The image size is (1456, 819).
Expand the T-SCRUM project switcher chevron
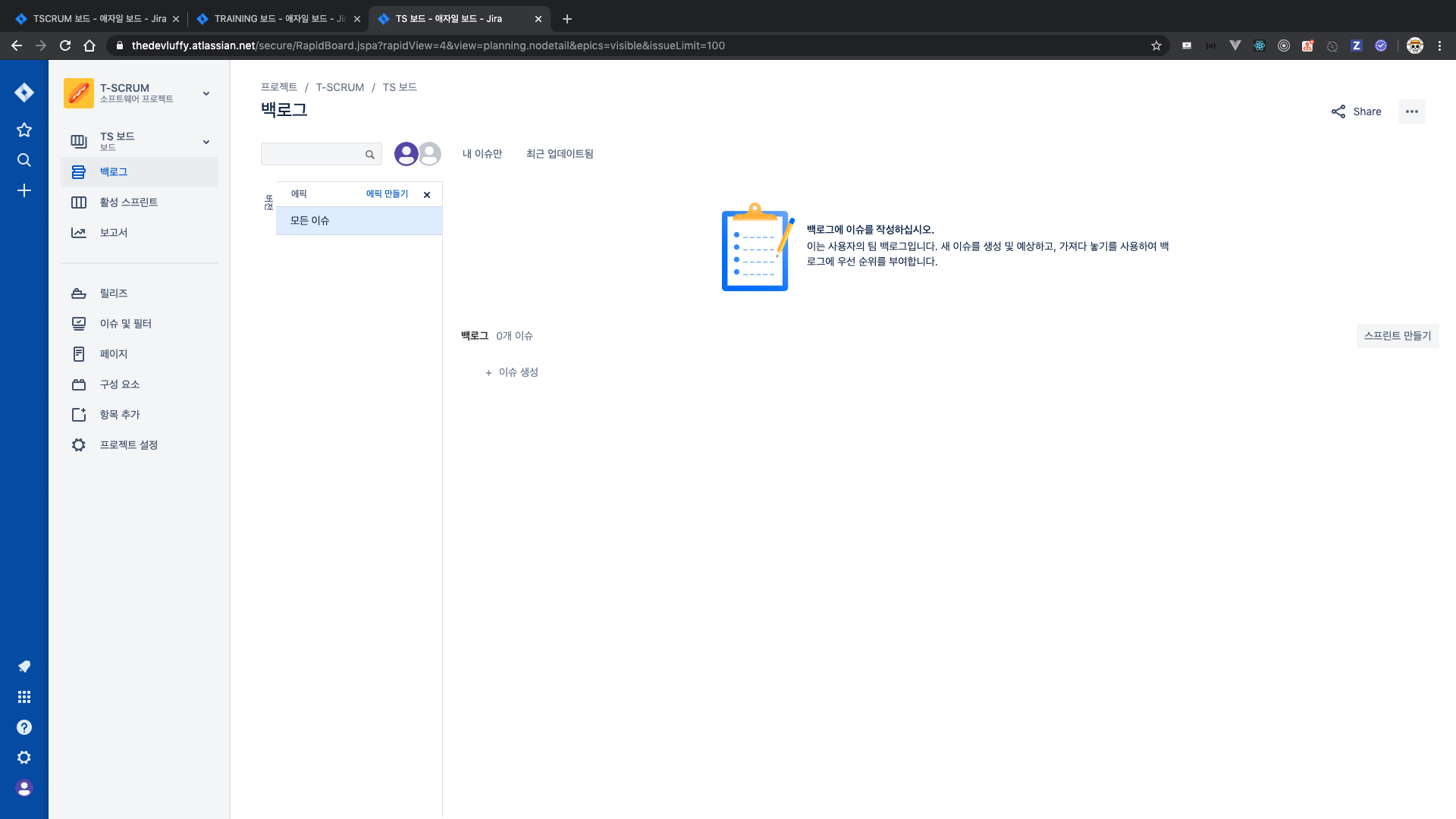click(206, 93)
